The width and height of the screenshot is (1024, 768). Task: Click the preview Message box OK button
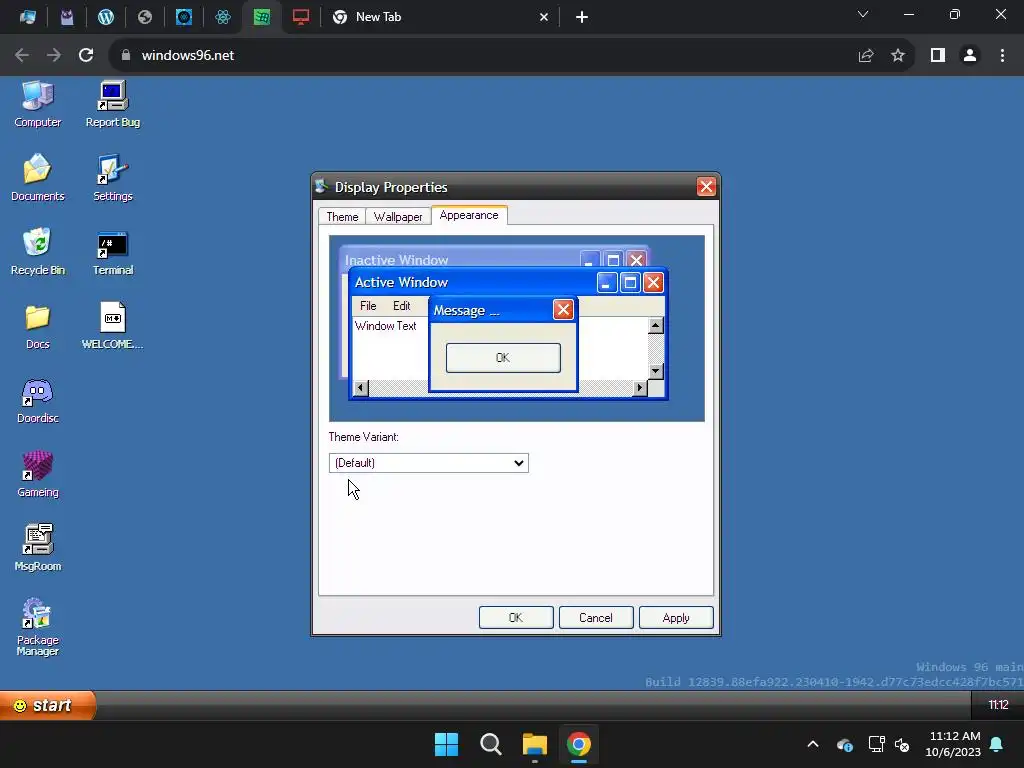(x=503, y=358)
